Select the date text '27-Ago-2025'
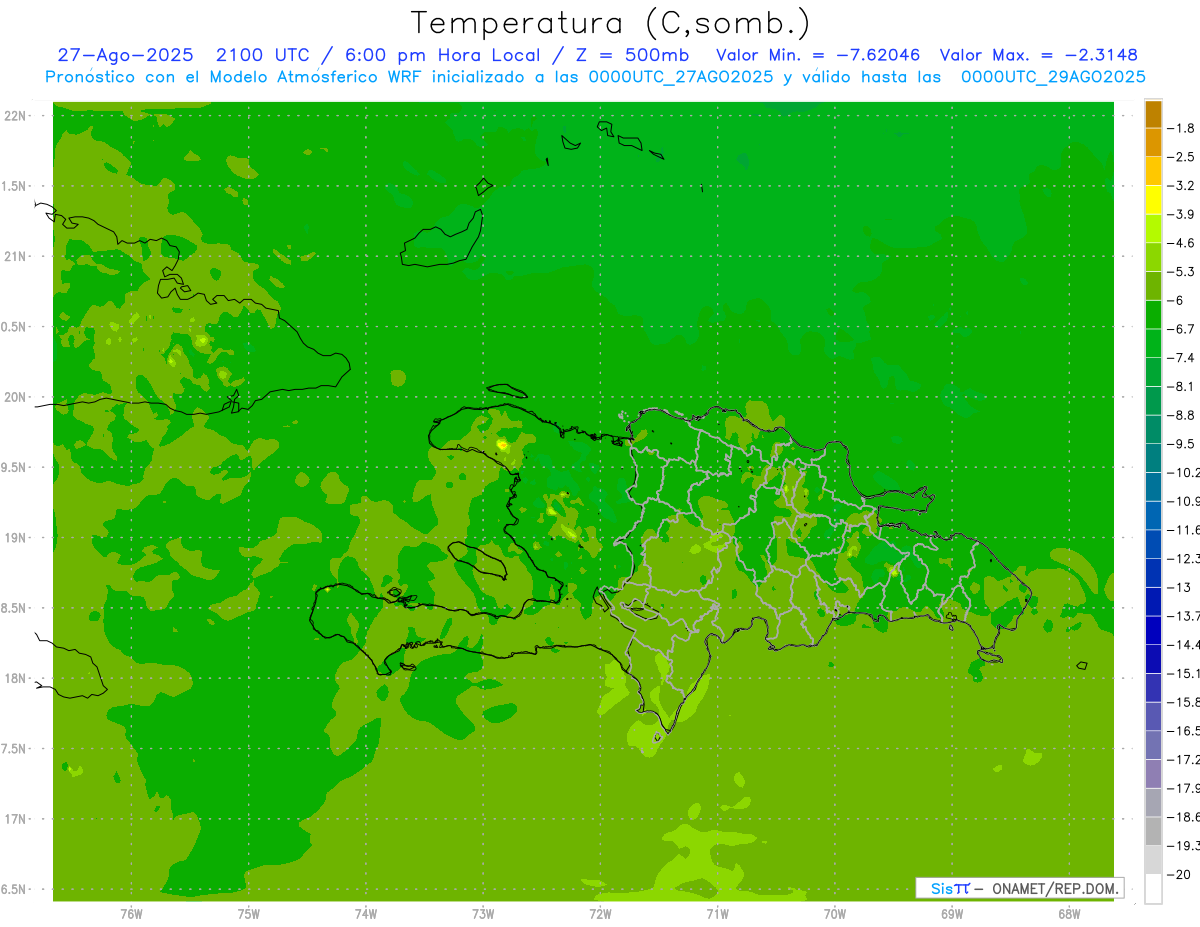 pyautogui.click(x=125, y=56)
